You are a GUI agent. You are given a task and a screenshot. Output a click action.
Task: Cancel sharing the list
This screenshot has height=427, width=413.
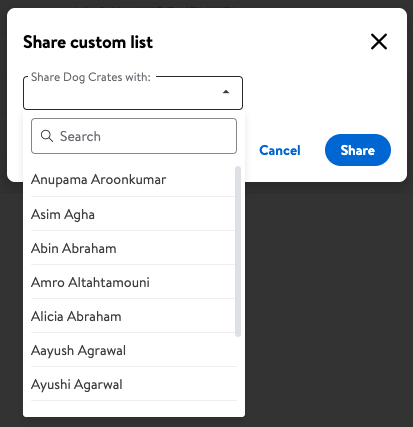click(x=280, y=150)
